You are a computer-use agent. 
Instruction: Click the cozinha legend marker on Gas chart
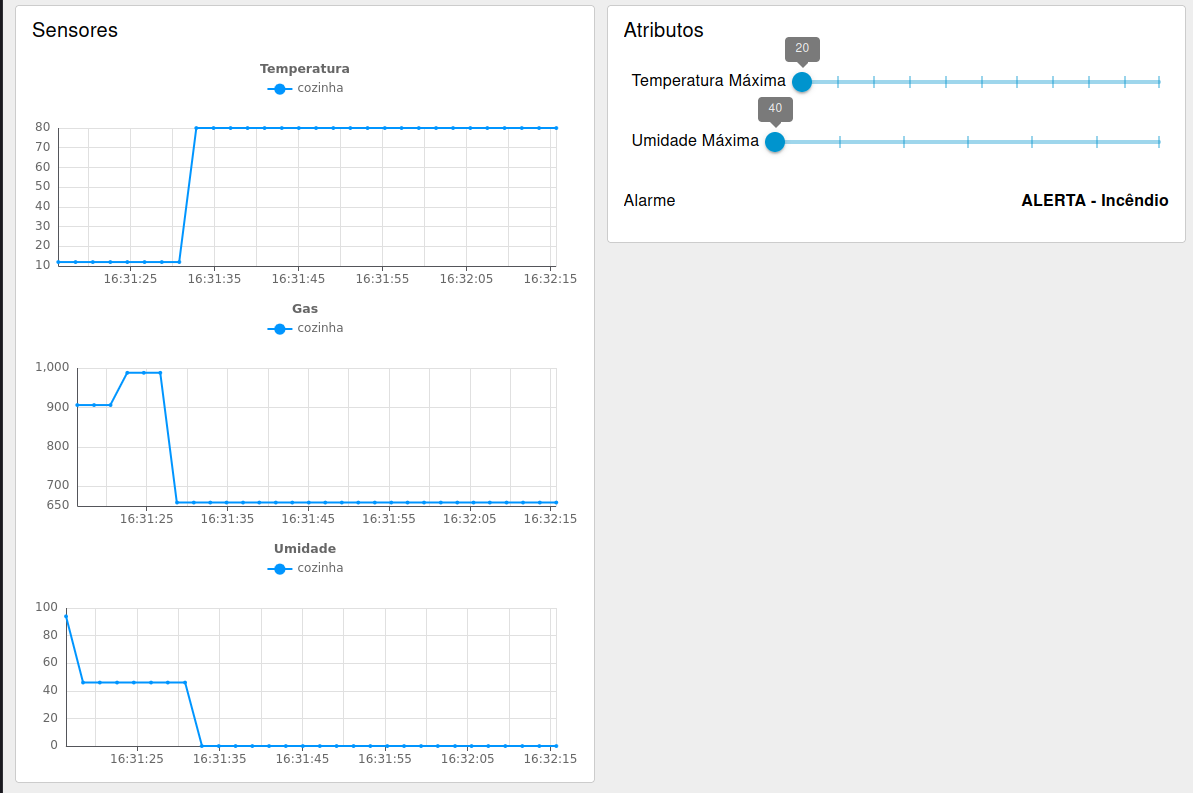[x=279, y=327]
